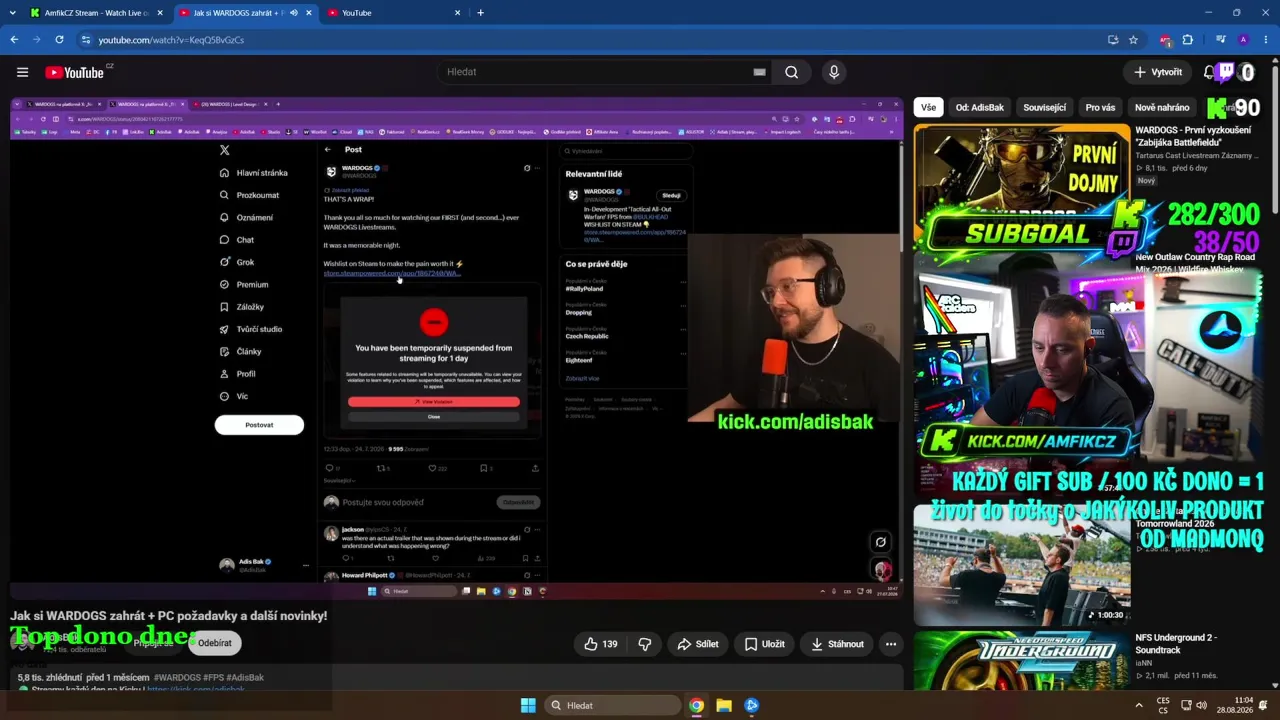Open the Windows Start menu
The image size is (1280, 720).
click(528, 705)
